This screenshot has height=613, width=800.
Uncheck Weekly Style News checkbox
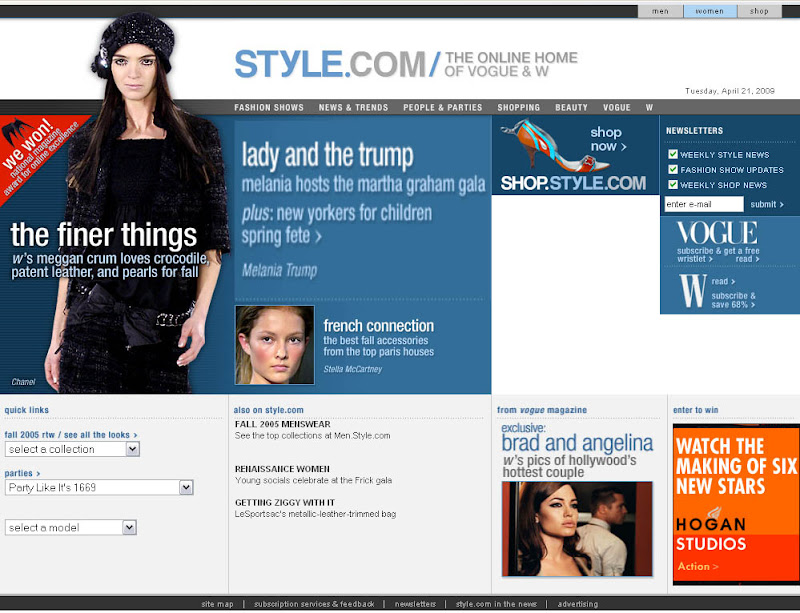(x=673, y=154)
